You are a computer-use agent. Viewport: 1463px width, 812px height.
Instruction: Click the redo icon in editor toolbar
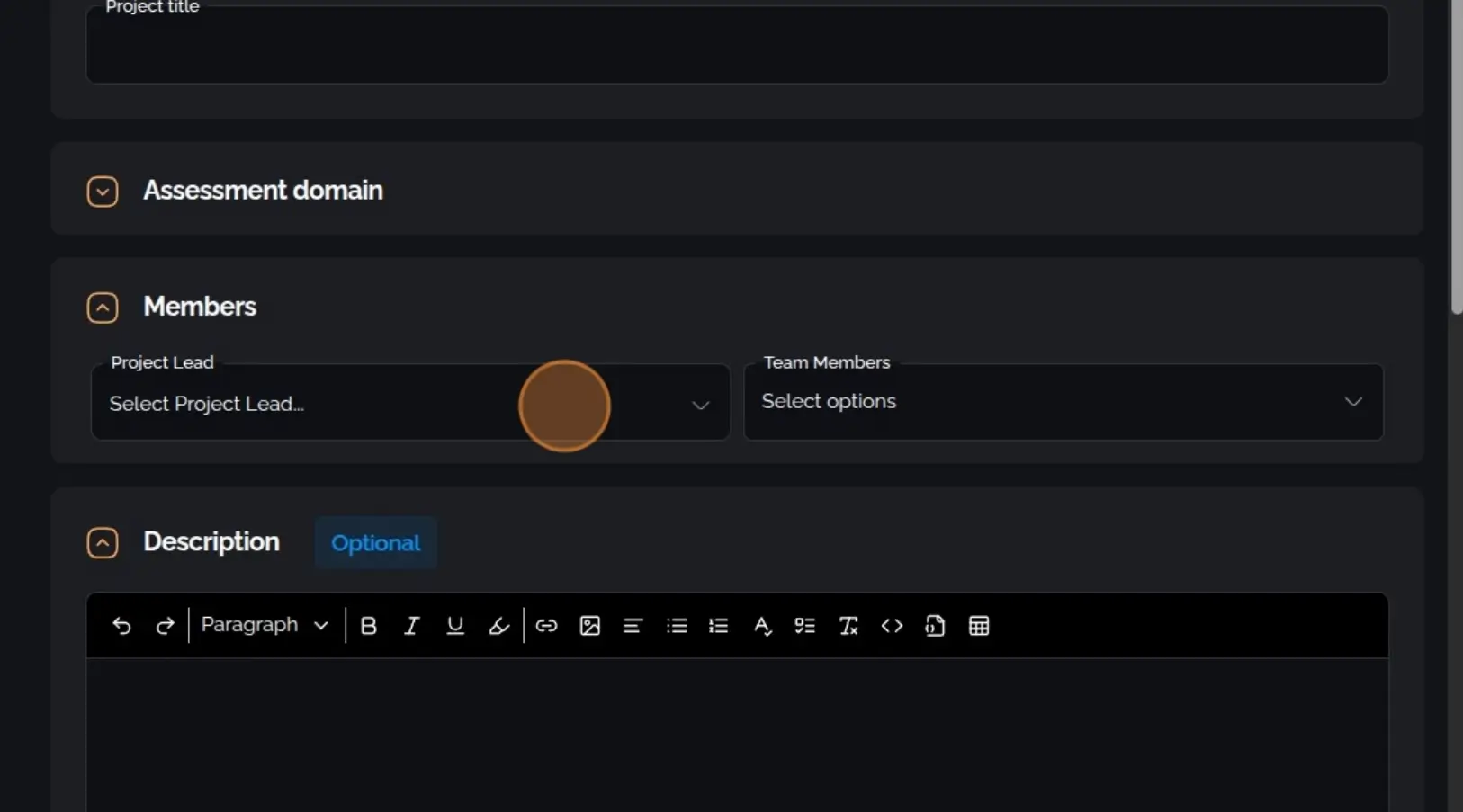[x=165, y=626]
